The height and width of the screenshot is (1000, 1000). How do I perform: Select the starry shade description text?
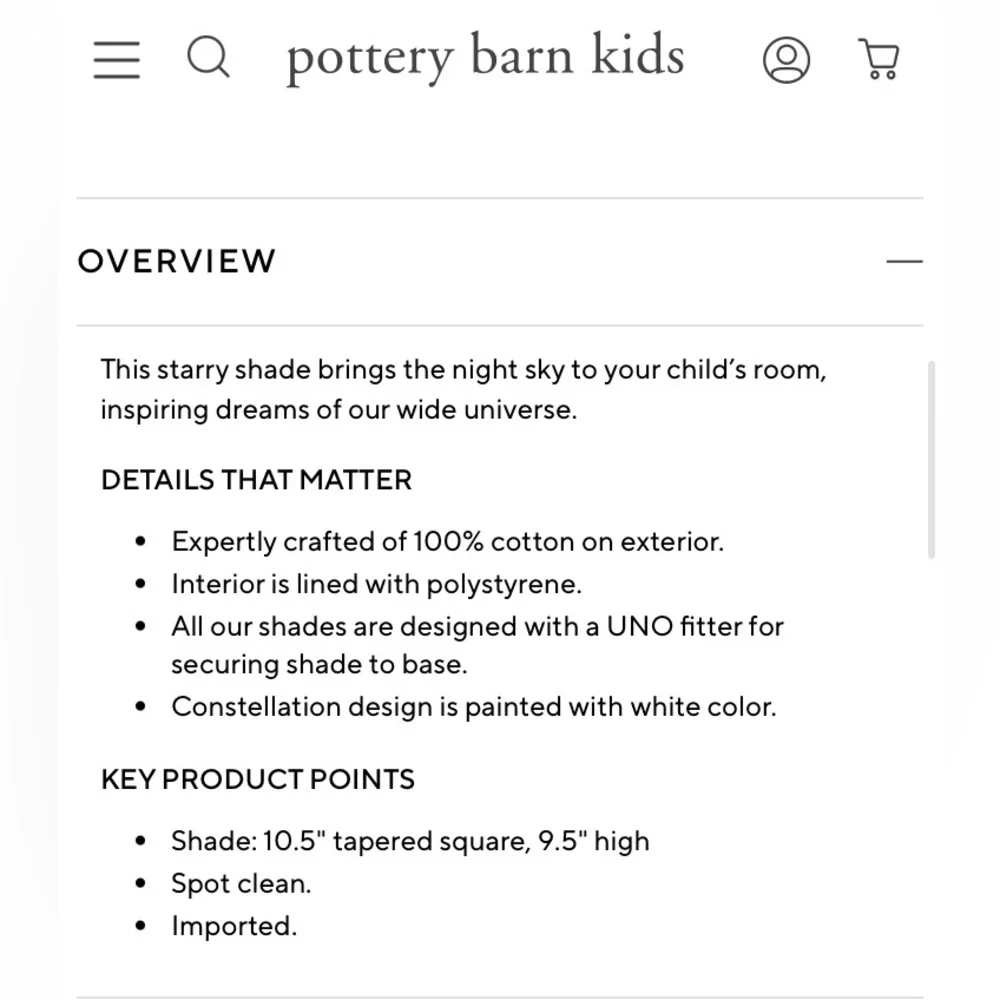463,389
